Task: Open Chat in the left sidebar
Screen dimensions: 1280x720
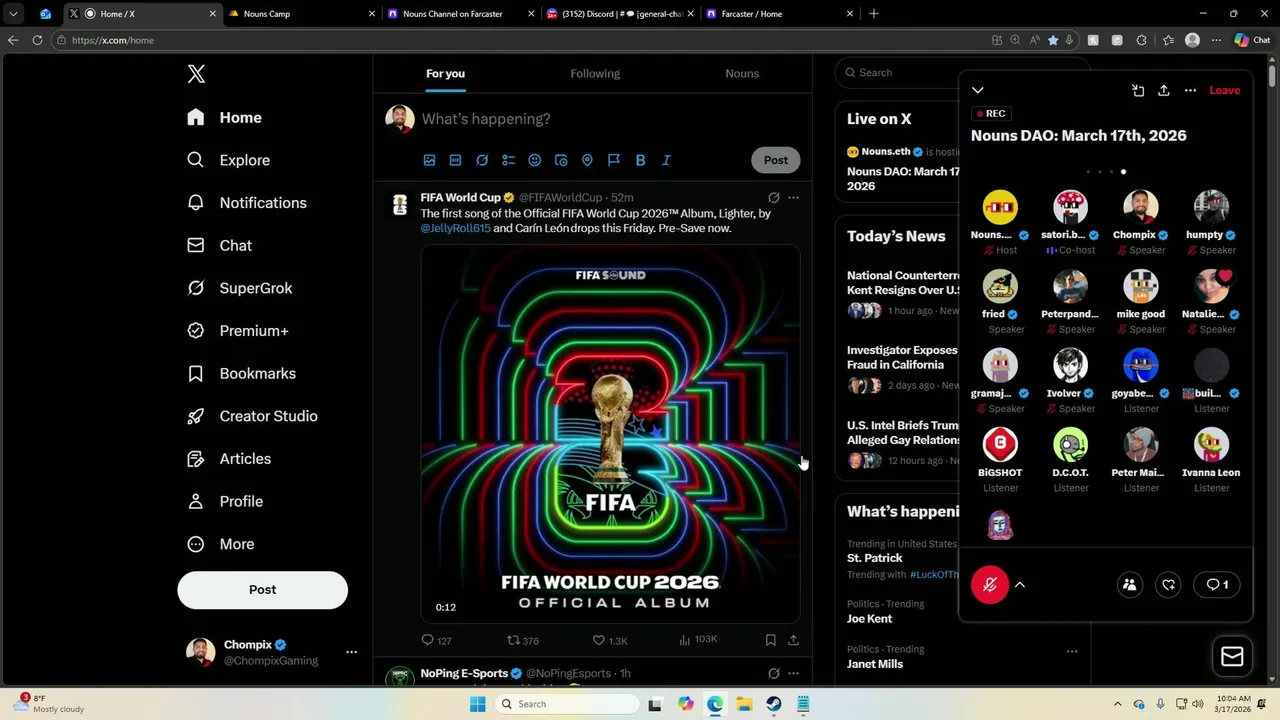Action: (x=219, y=245)
